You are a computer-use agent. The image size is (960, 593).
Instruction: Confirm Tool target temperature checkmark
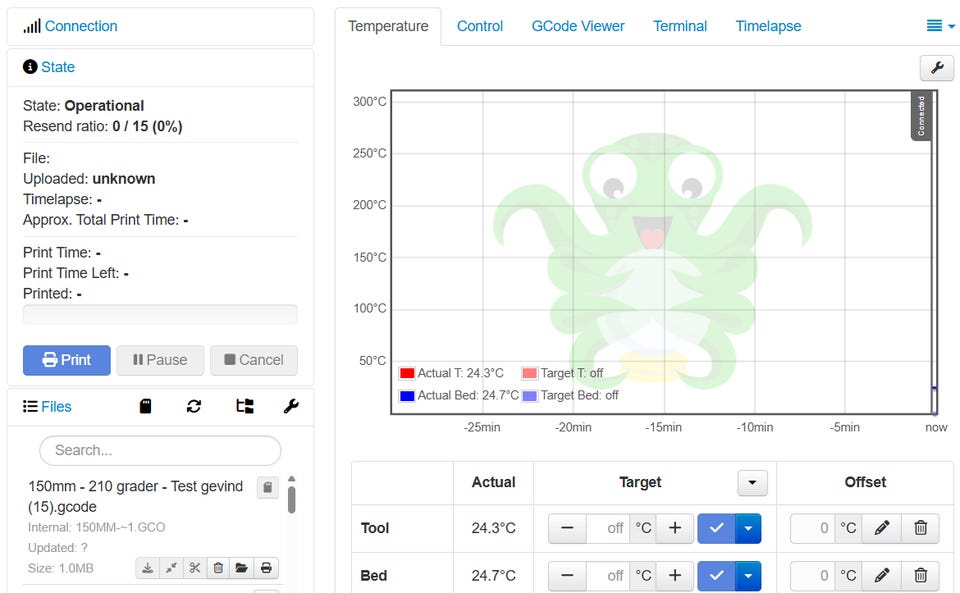coord(716,529)
